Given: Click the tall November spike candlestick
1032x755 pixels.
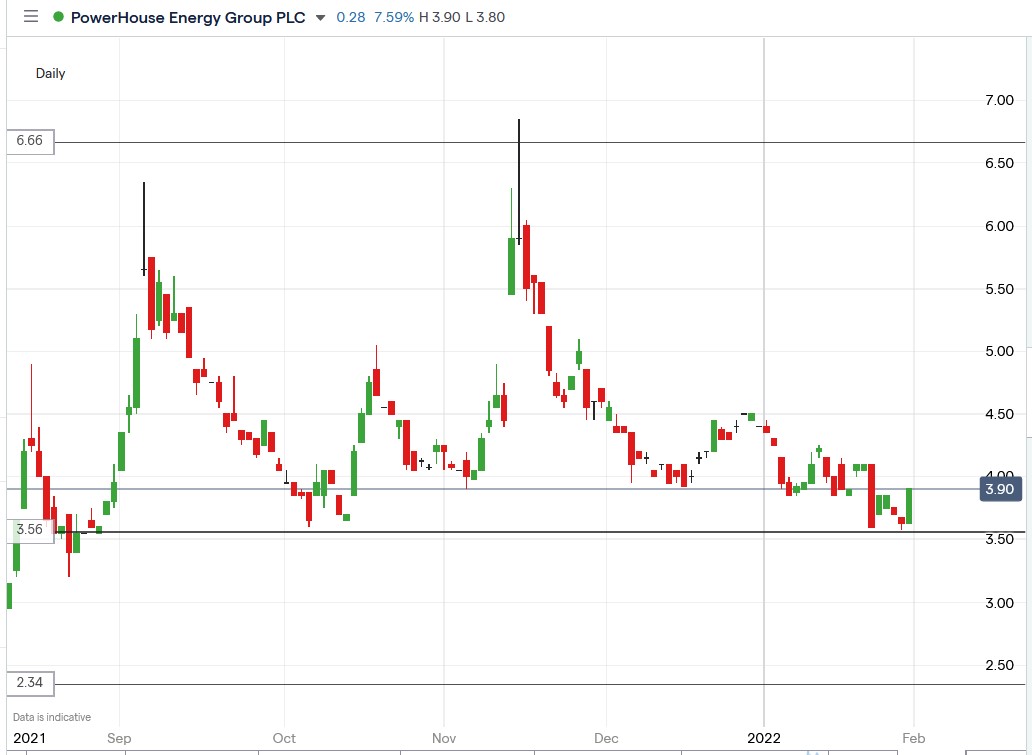Looking at the screenshot, I should pos(518,180).
